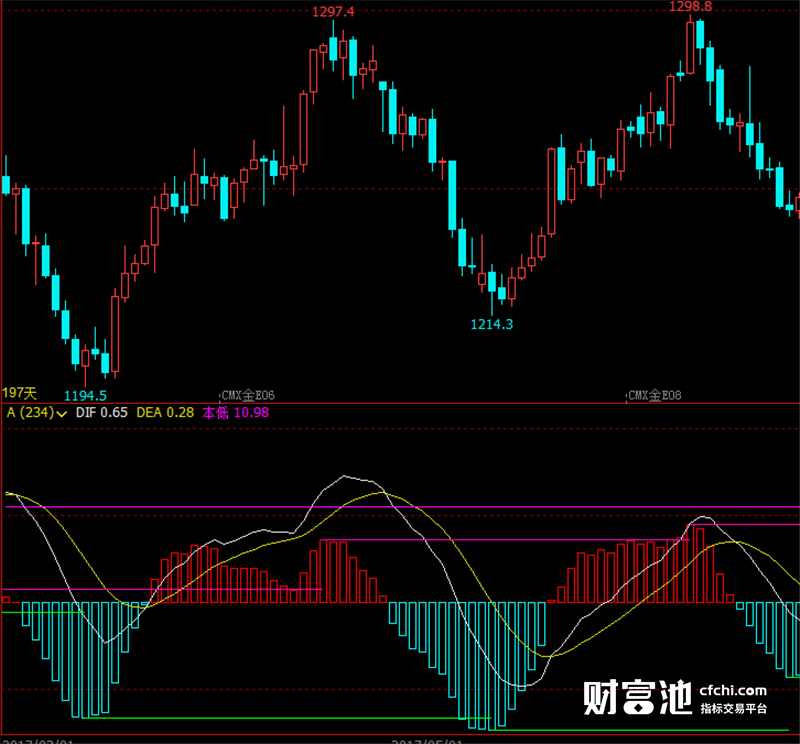Image resolution: width=800 pixels, height=744 pixels.
Task: Click the 1297.4 high price label
Action: 333,12
